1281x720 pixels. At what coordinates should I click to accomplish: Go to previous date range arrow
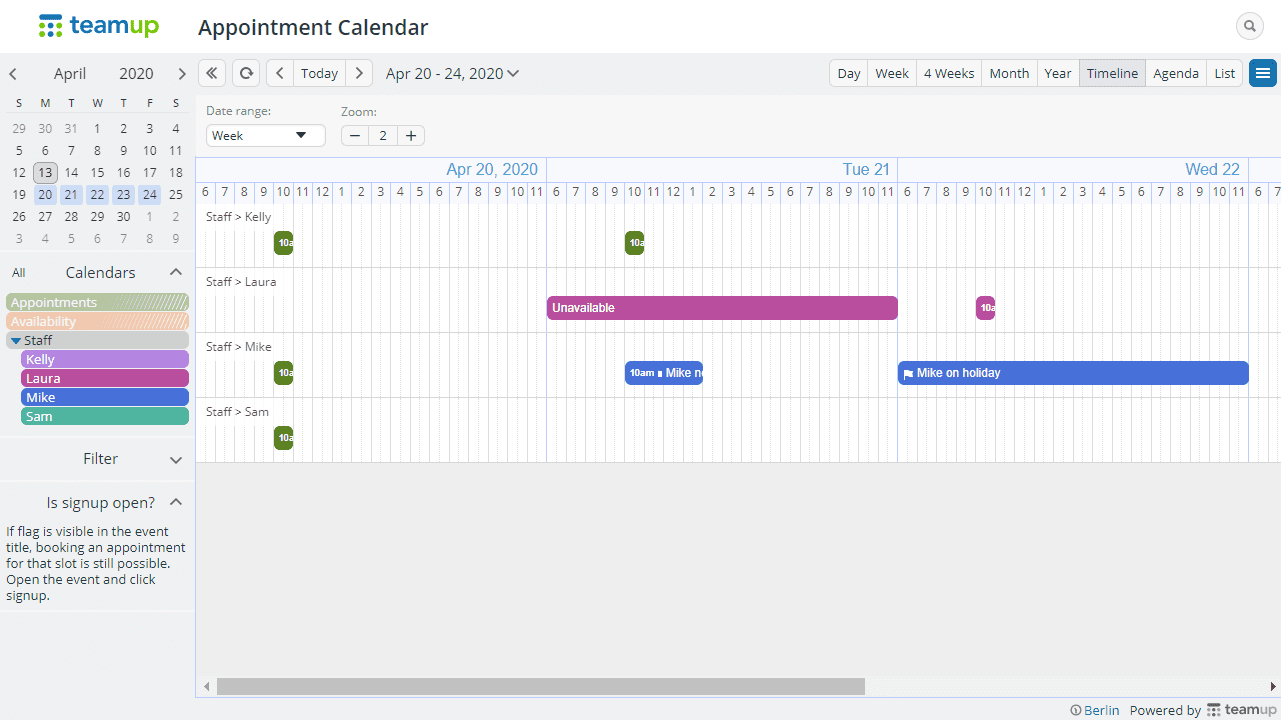click(x=280, y=73)
